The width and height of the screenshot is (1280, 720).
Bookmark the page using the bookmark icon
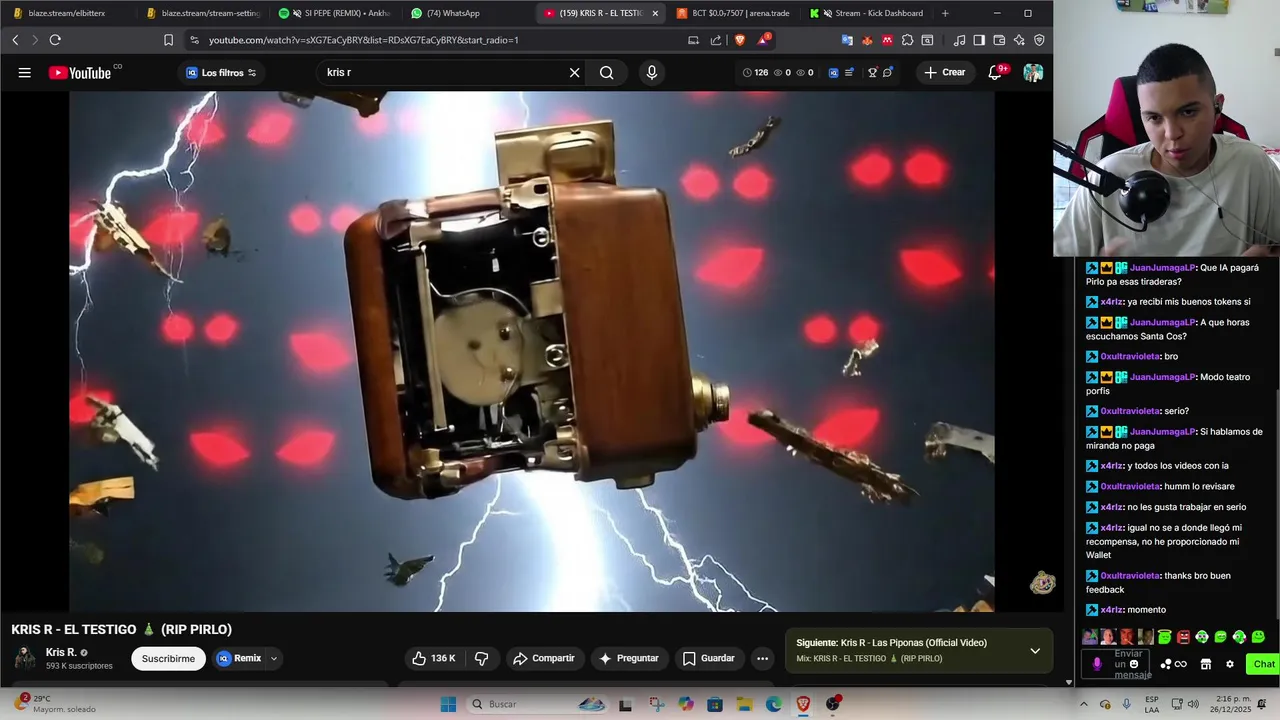point(168,40)
